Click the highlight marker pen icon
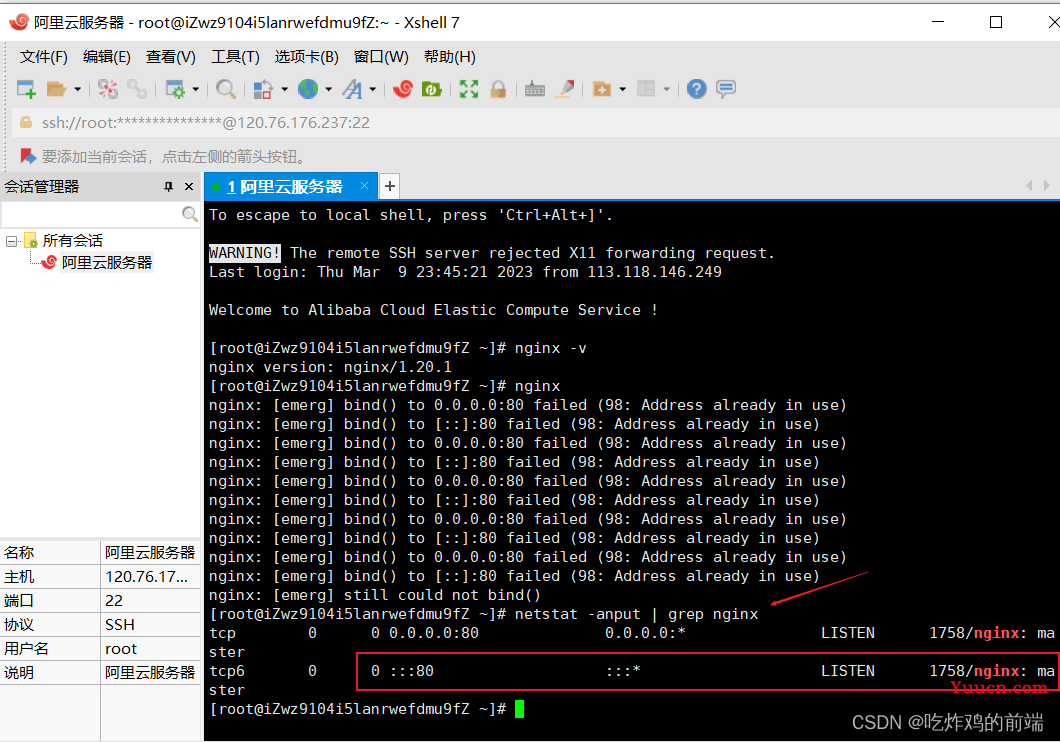Image resolution: width=1060 pixels, height=742 pixels. click(564, 89)
